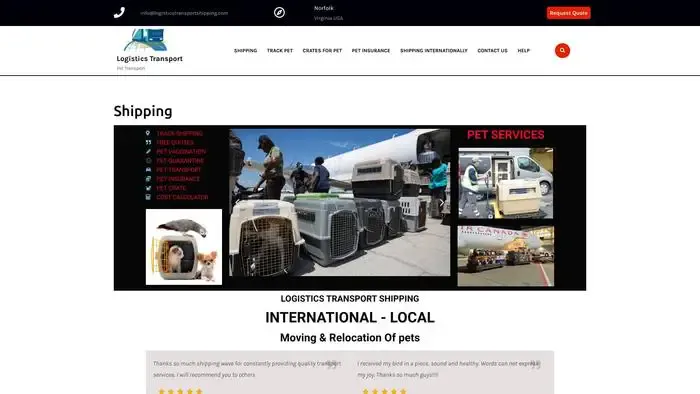This screenshot has height=394, width=700.
Task: Click the info email address in the top bar
Action: click(184, 13)
